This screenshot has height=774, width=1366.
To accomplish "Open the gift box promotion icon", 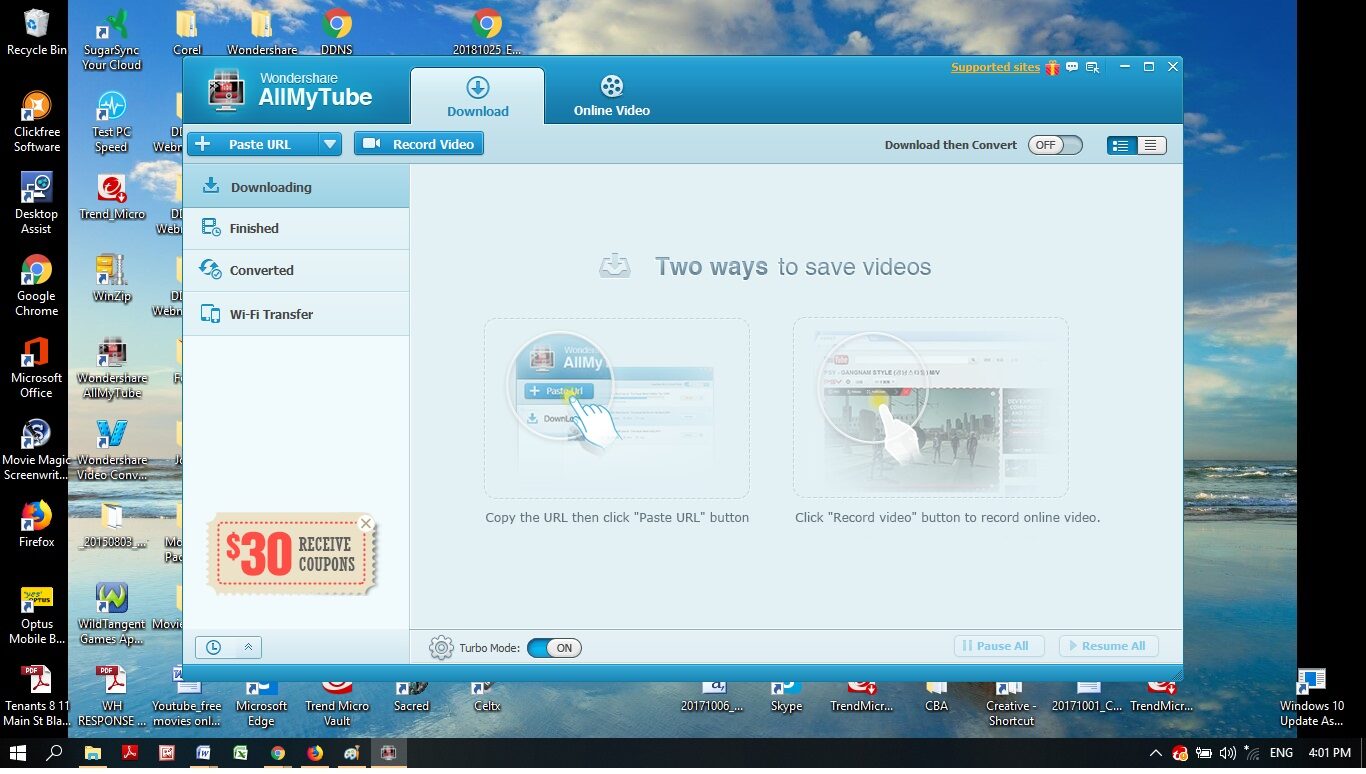I will (x=1052, y=67).
